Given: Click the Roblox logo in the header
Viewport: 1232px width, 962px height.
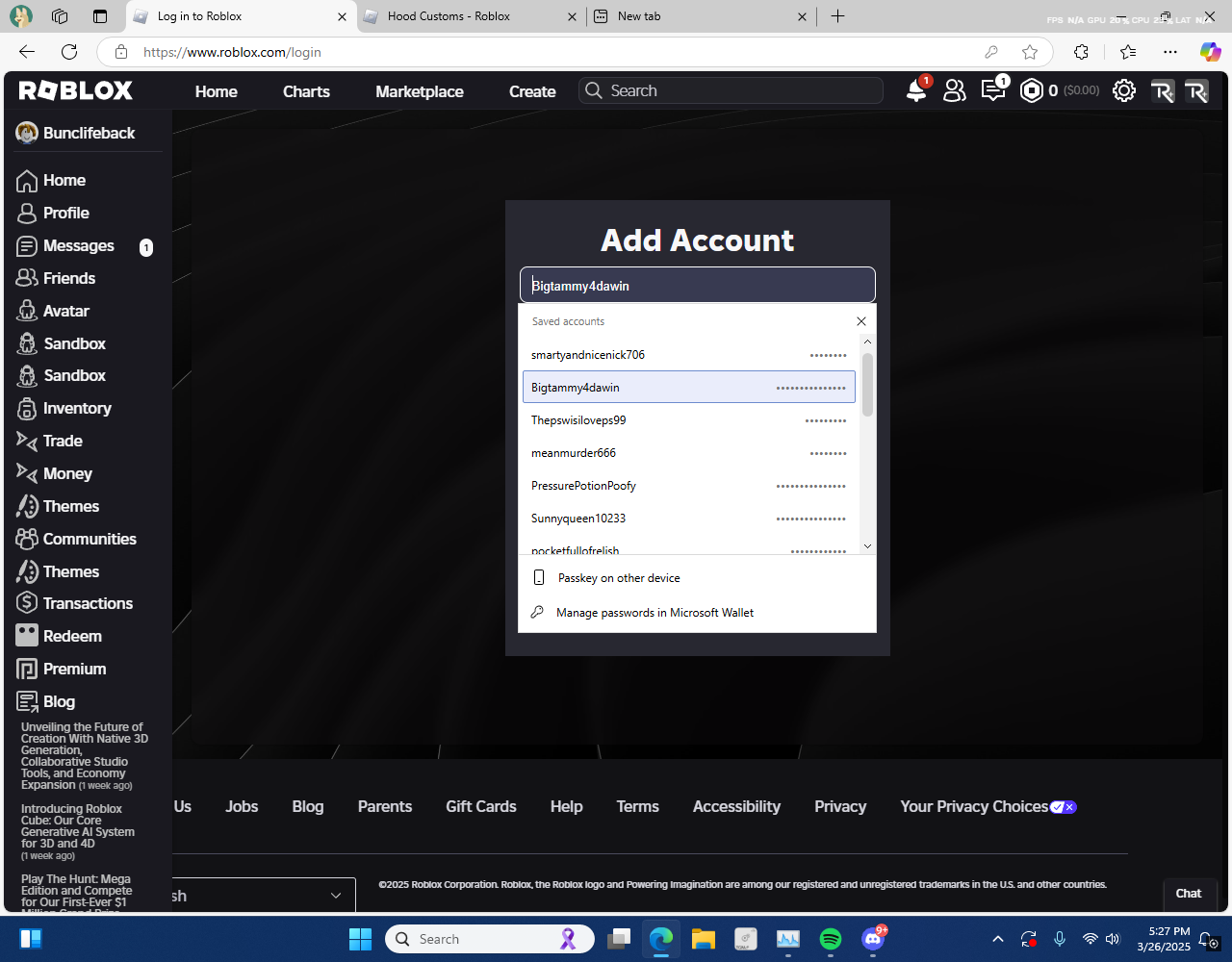Looking at the screenshot, I should [x=76, y=91].
